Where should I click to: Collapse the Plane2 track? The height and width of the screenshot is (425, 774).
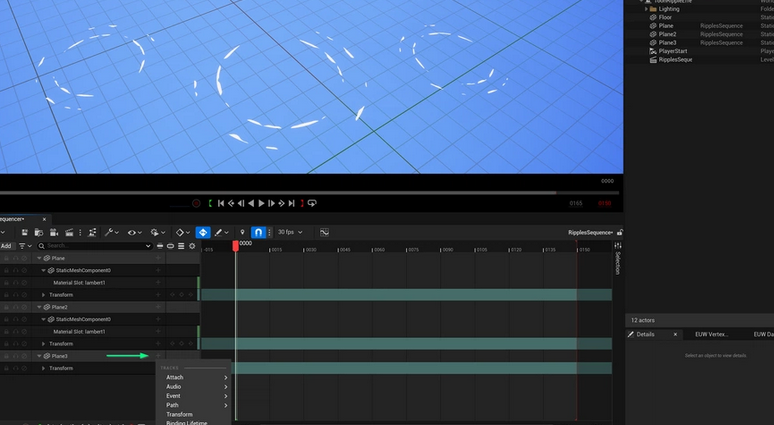pos(39,307)
